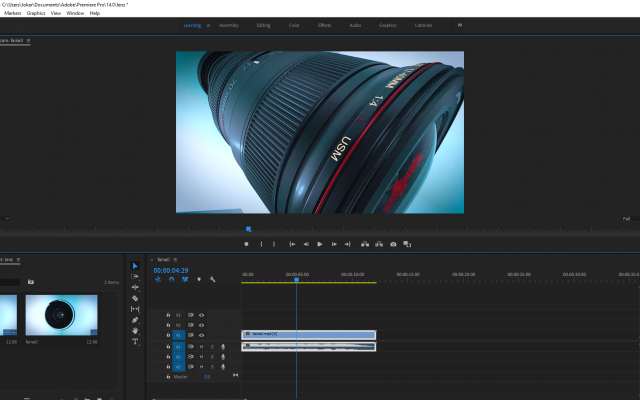The height and width of the screenshot is (400, 640).
Task: Toggle track lock for V3
Action: 168,315
